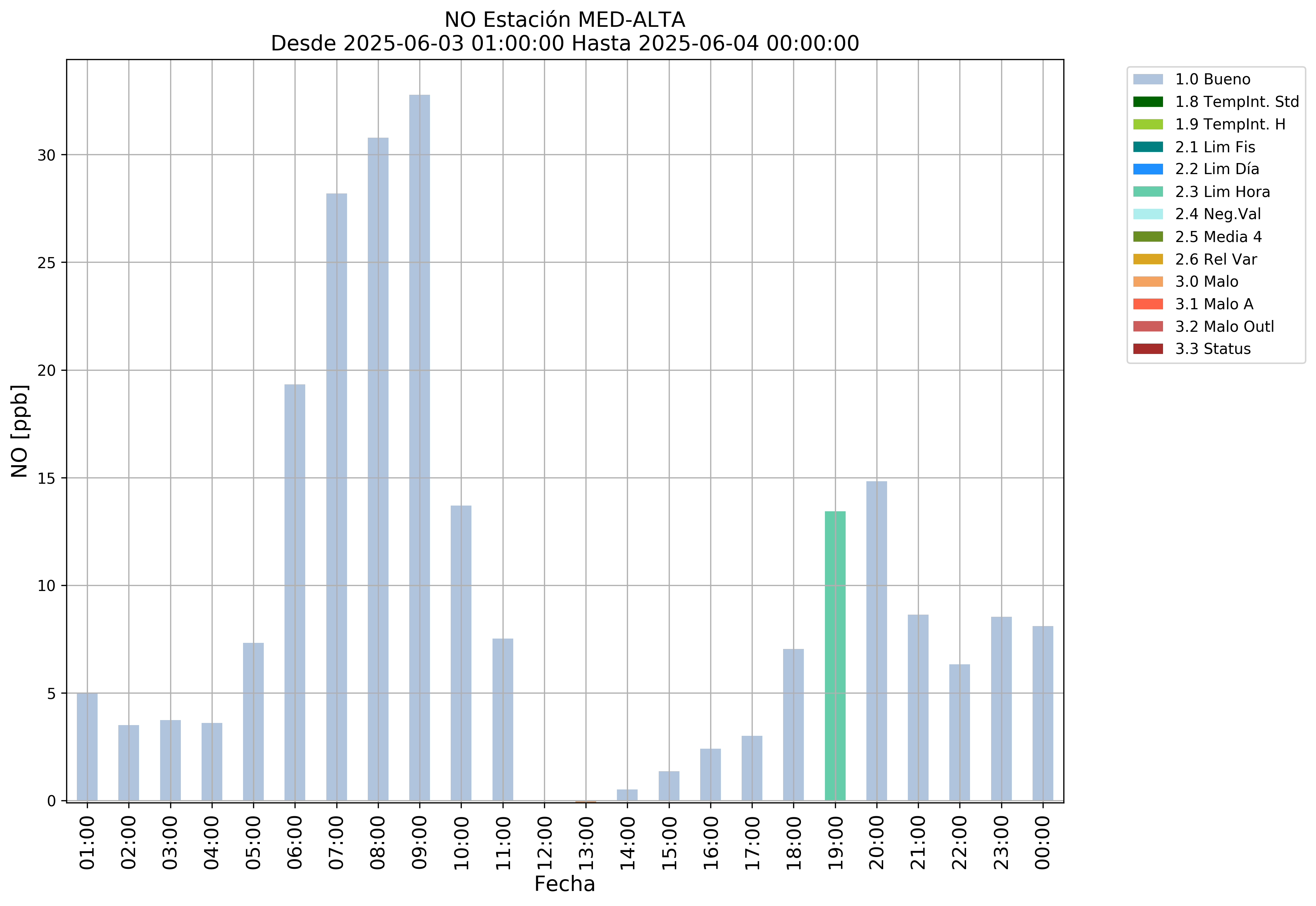Click the 2.2 Lim Día legend swatch

coord(1147,169)
